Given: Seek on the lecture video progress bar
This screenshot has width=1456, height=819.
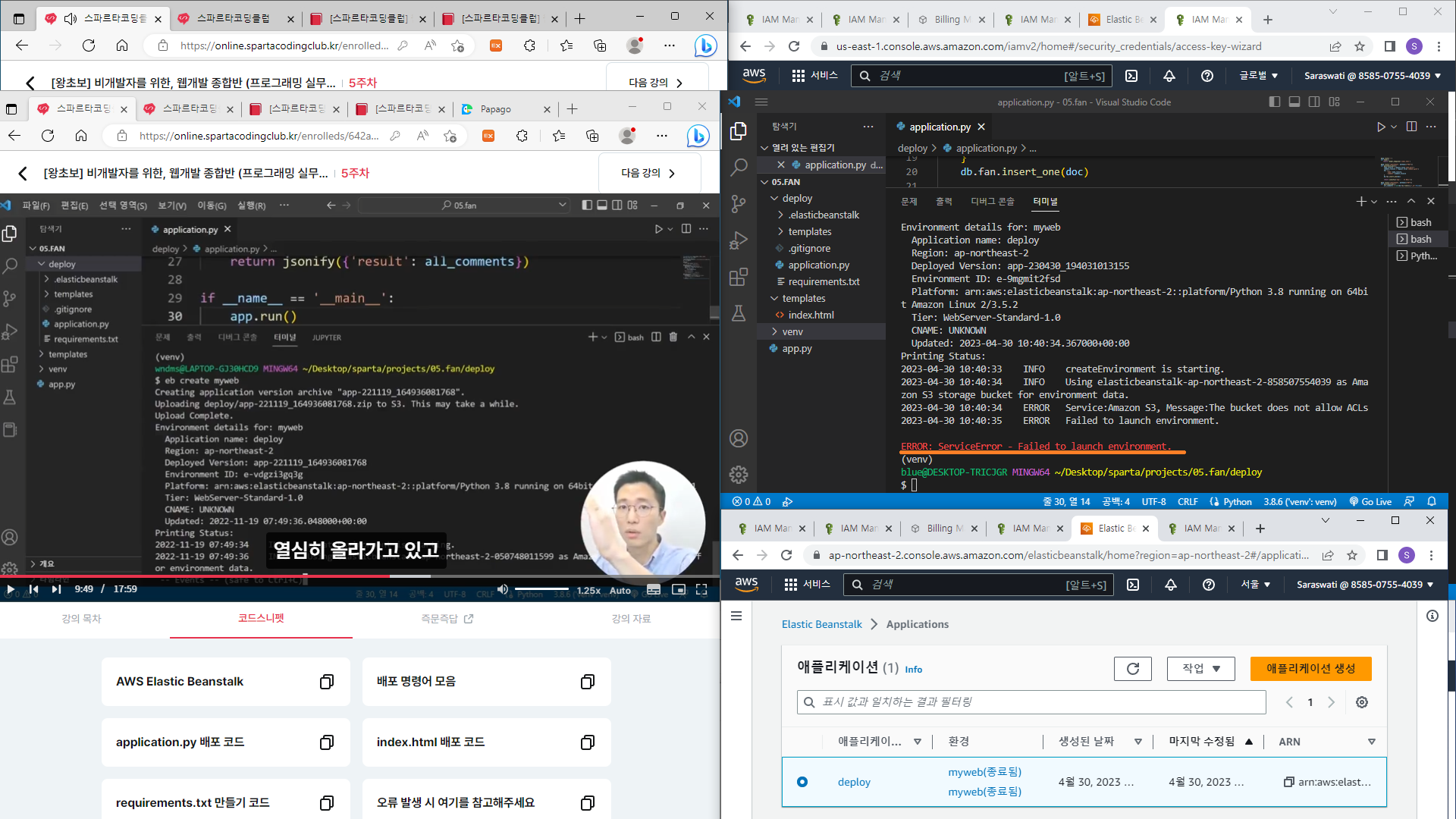Looking at the screenshot, I should tap(359, 576).
